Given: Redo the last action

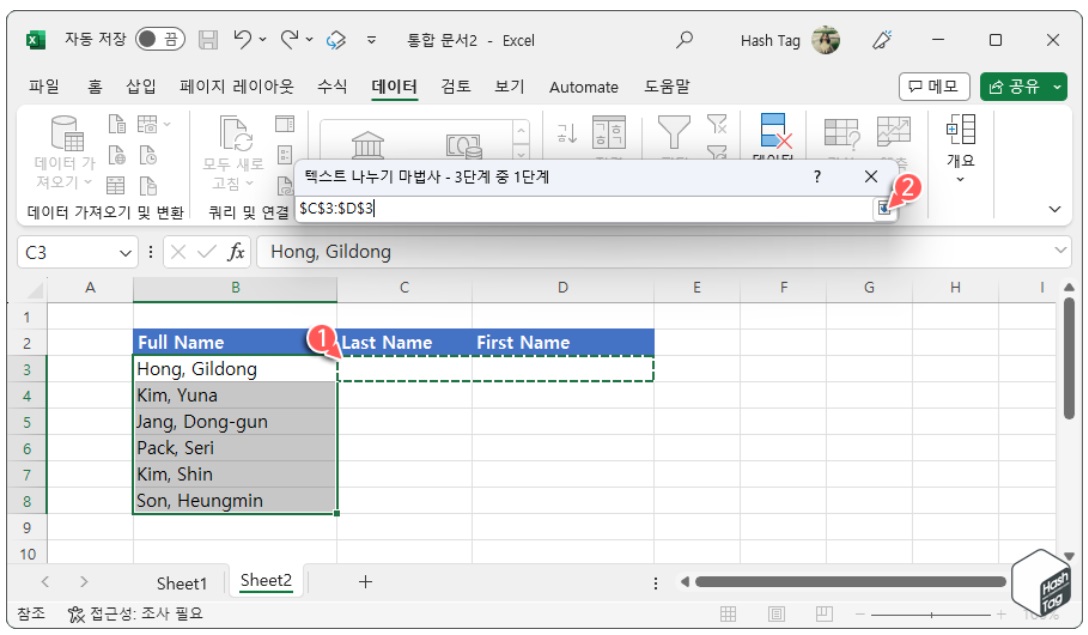Looking at the screenshot, I should coord(289,39).
